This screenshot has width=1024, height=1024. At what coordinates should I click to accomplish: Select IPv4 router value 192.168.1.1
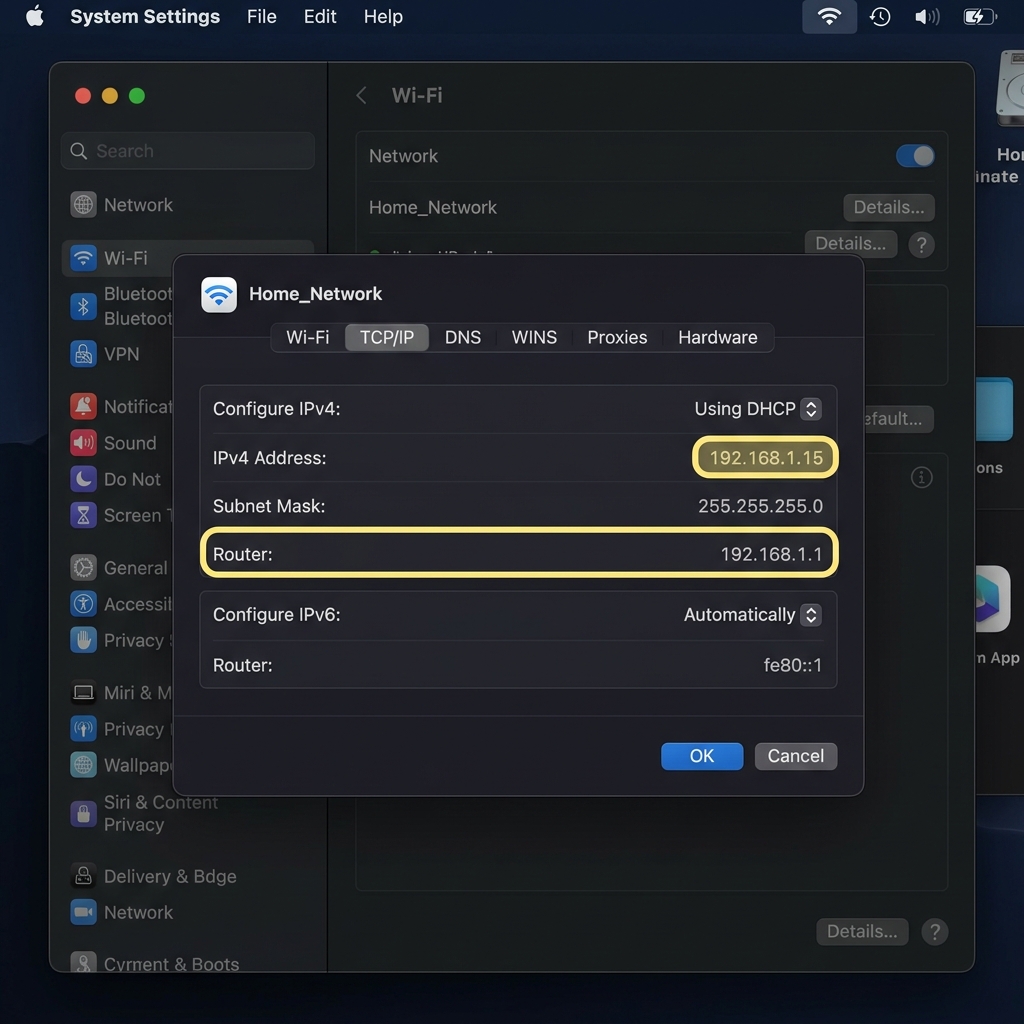771,554
